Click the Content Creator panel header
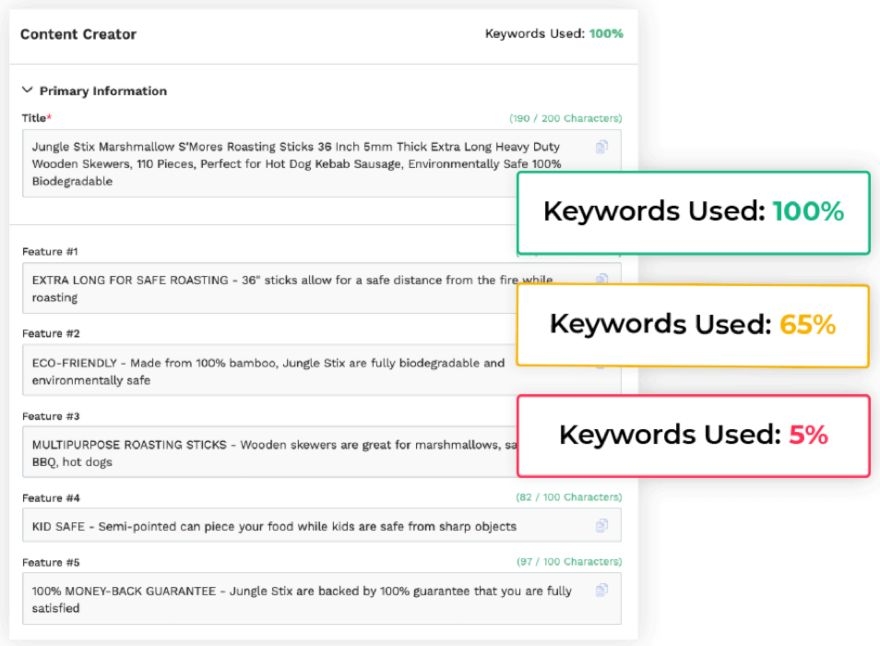The width and height of the screenshot is (880, 646). click(78, 34)
